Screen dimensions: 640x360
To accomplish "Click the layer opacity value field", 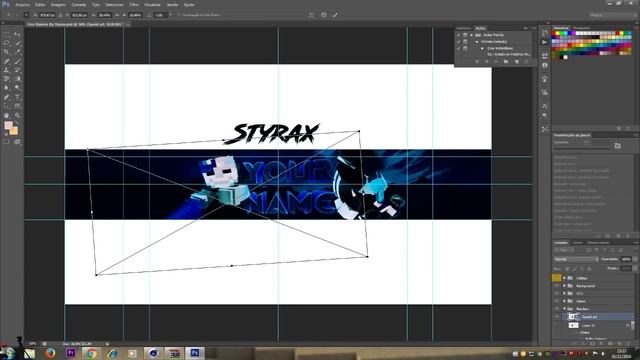I will (626, 259).
